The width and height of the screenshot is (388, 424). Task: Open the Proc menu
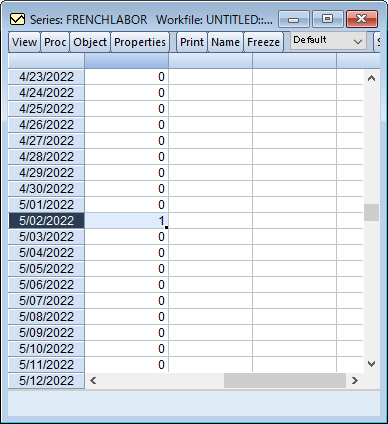click(55, 42)
